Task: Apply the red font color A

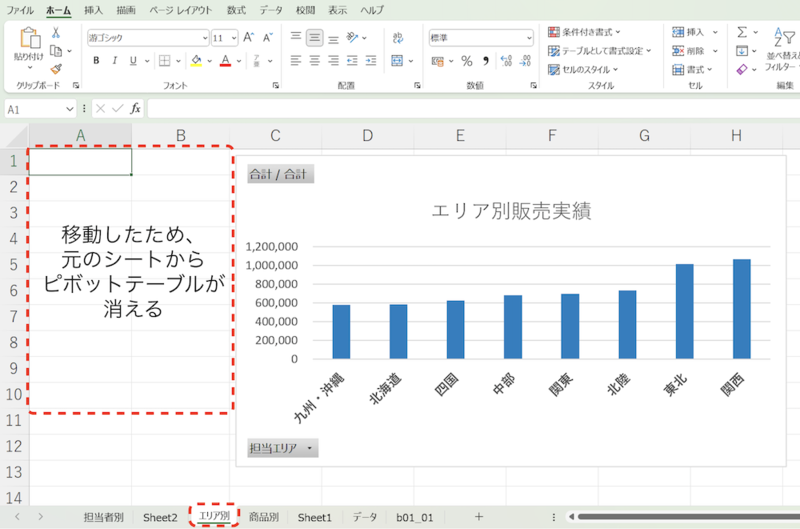Action: (x=226, y=61)
